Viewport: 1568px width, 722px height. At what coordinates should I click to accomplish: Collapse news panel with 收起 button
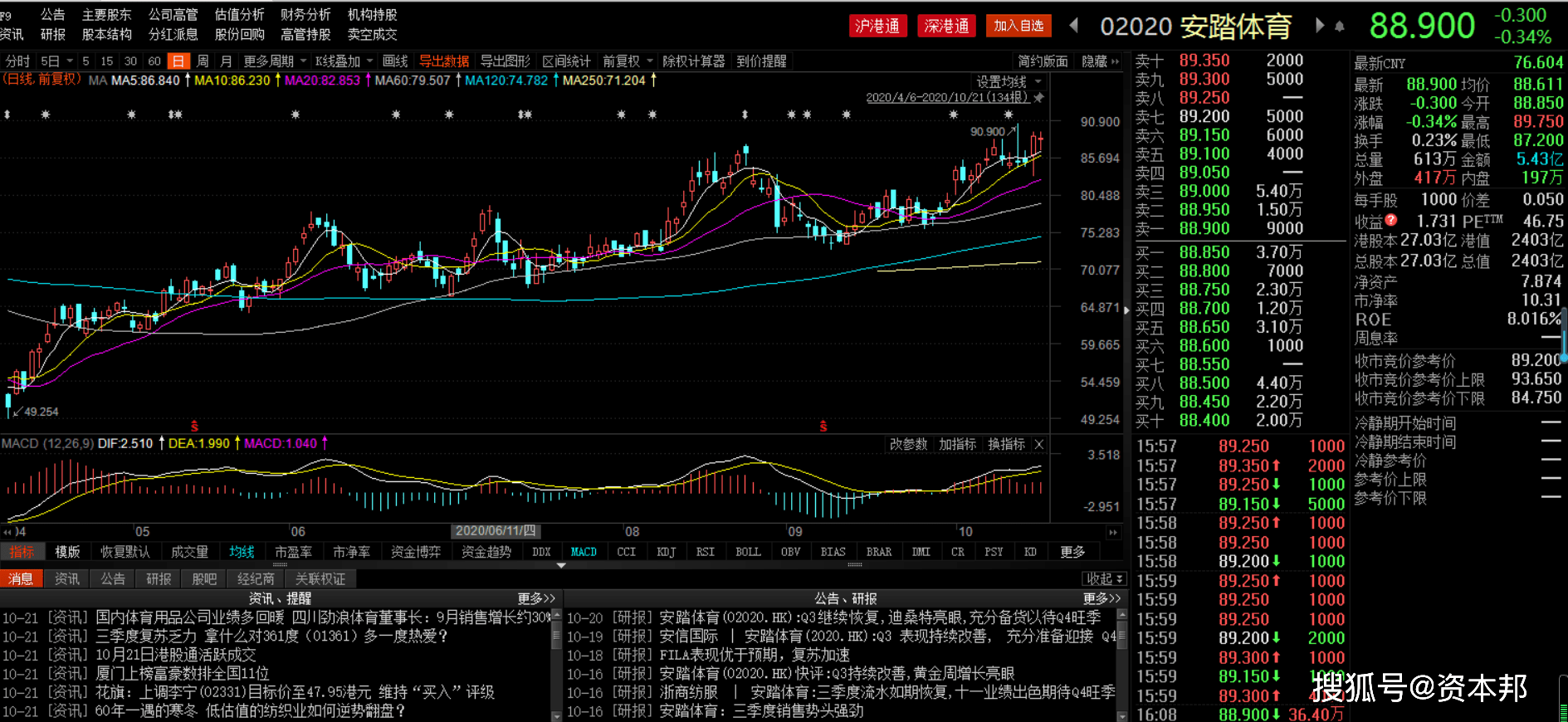click(1104, 578)
